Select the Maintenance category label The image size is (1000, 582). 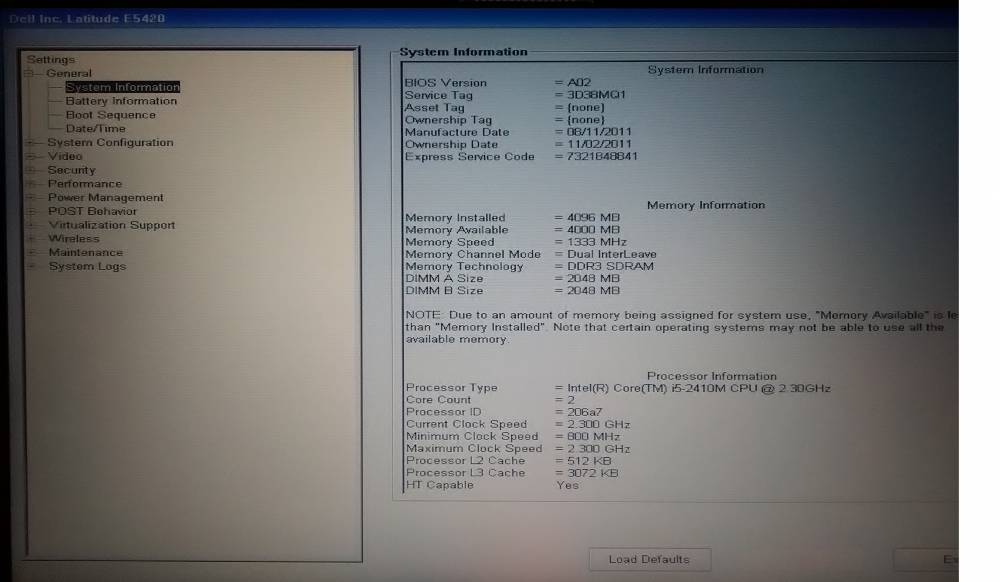(86, 252)
